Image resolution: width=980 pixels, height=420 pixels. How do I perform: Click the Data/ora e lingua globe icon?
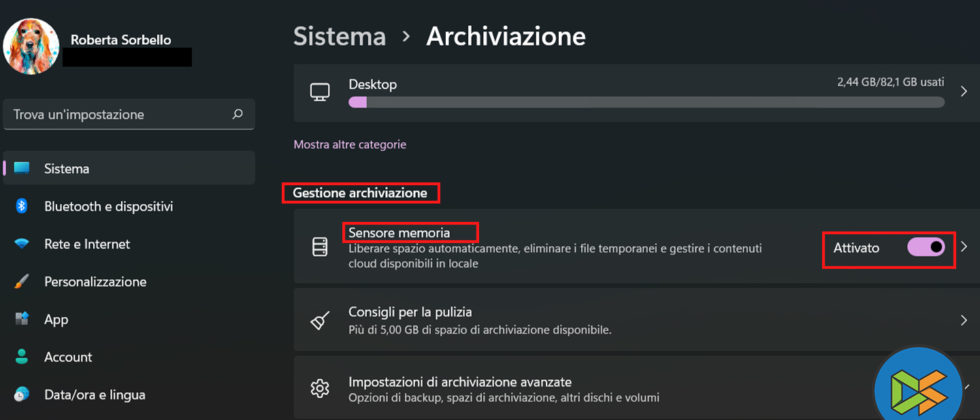click(21, 394)
